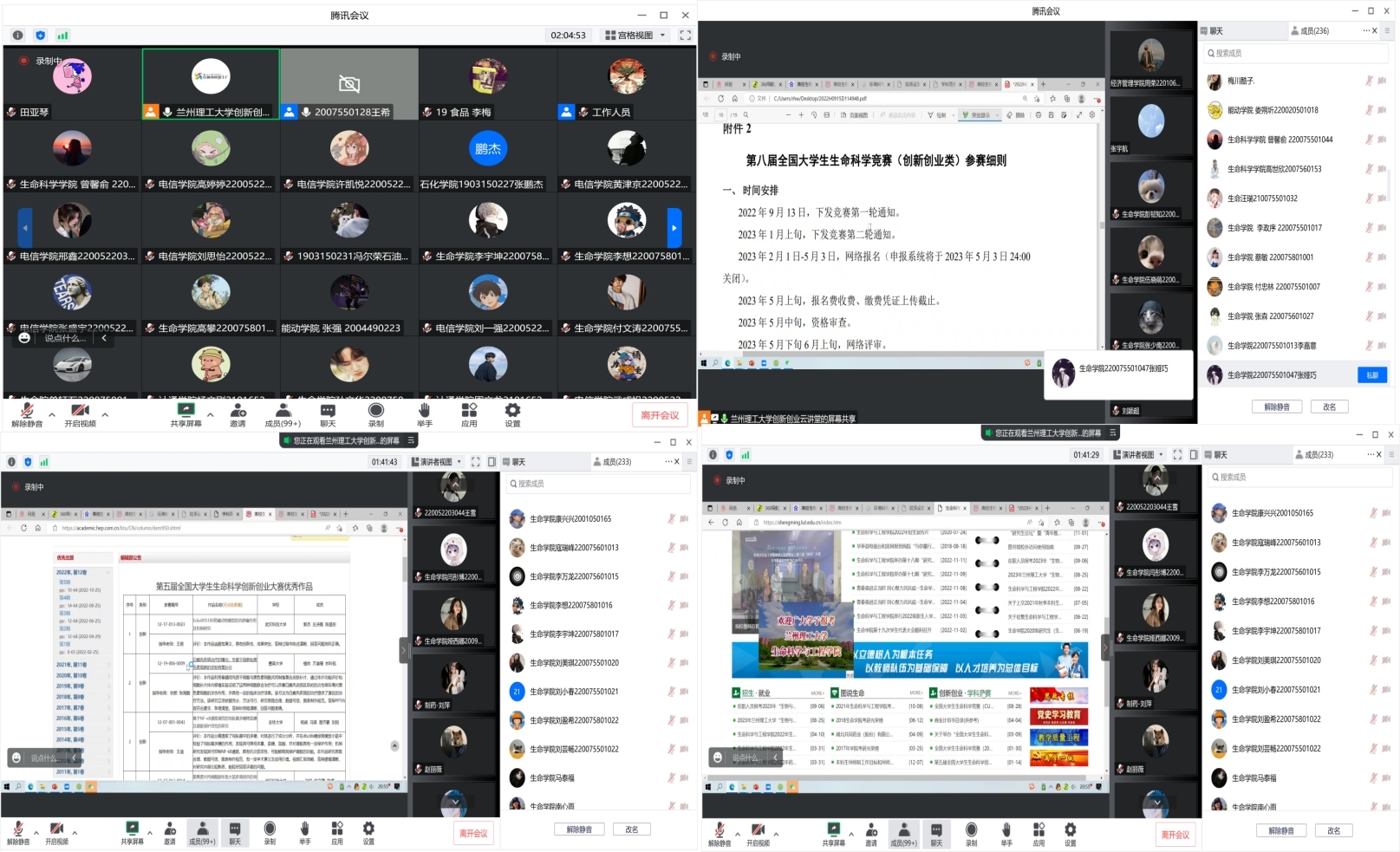Click Raise Hand (举手) in gallery-view window
Image resolution: width=1400 pixels, height=852 pixels.
(424, 413)
